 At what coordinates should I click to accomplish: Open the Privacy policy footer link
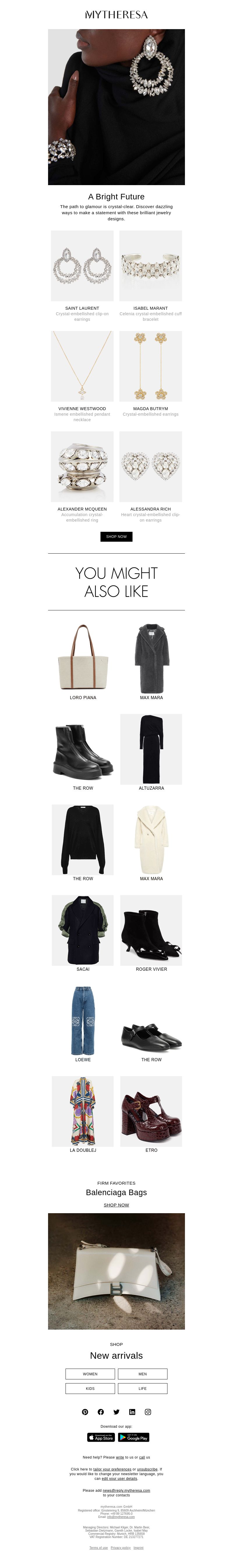[x=121, y=1547]
